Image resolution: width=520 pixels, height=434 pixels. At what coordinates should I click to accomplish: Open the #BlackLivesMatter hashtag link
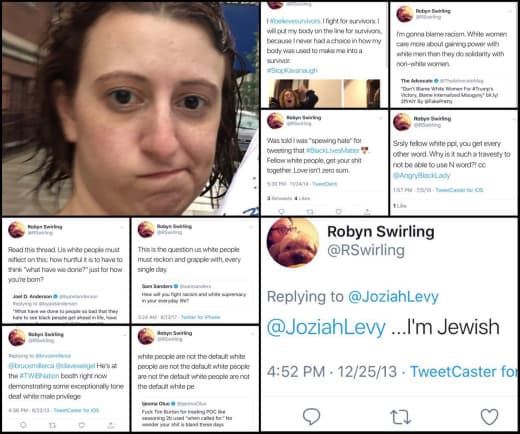pos(333,150)
